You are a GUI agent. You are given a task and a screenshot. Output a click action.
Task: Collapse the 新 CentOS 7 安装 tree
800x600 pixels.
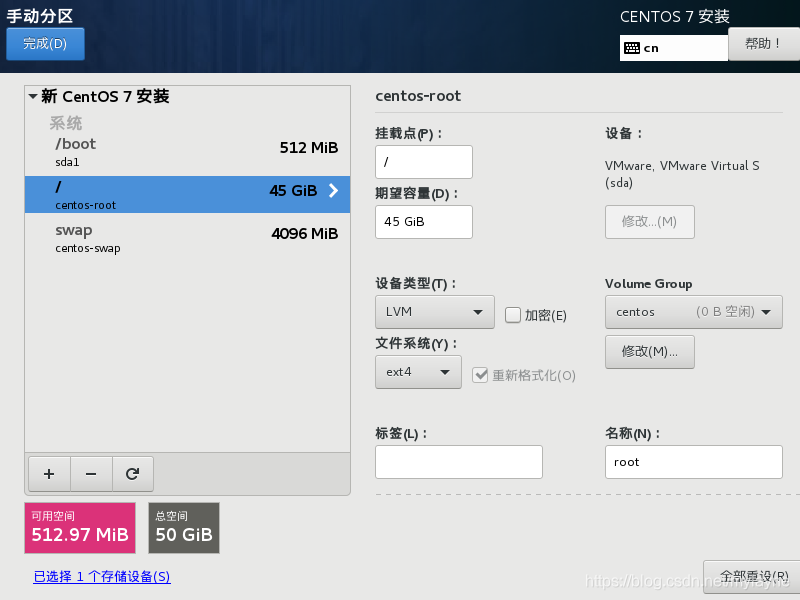coord(34,97)
